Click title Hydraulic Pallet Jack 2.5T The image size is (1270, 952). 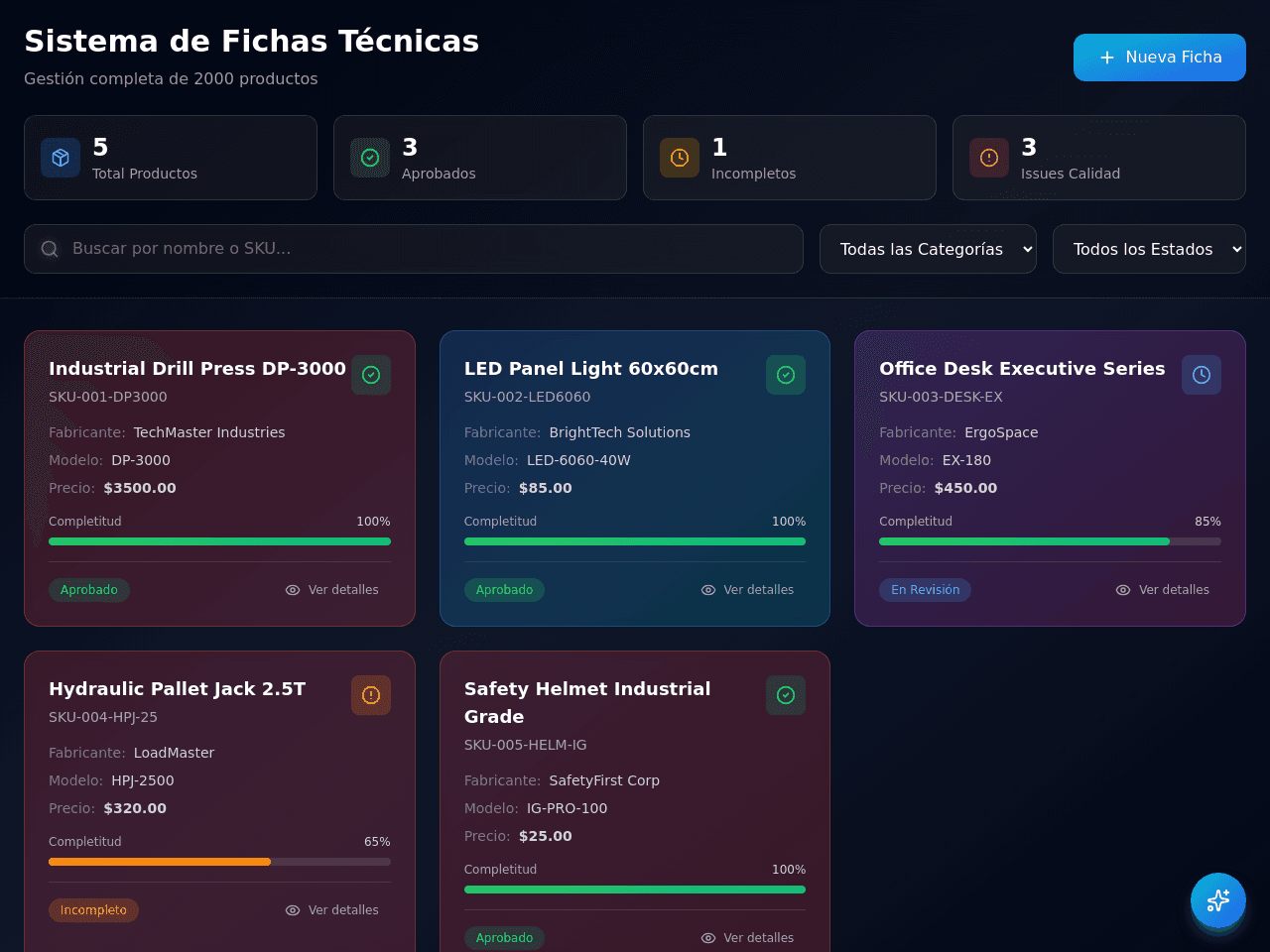pos(178,689)
